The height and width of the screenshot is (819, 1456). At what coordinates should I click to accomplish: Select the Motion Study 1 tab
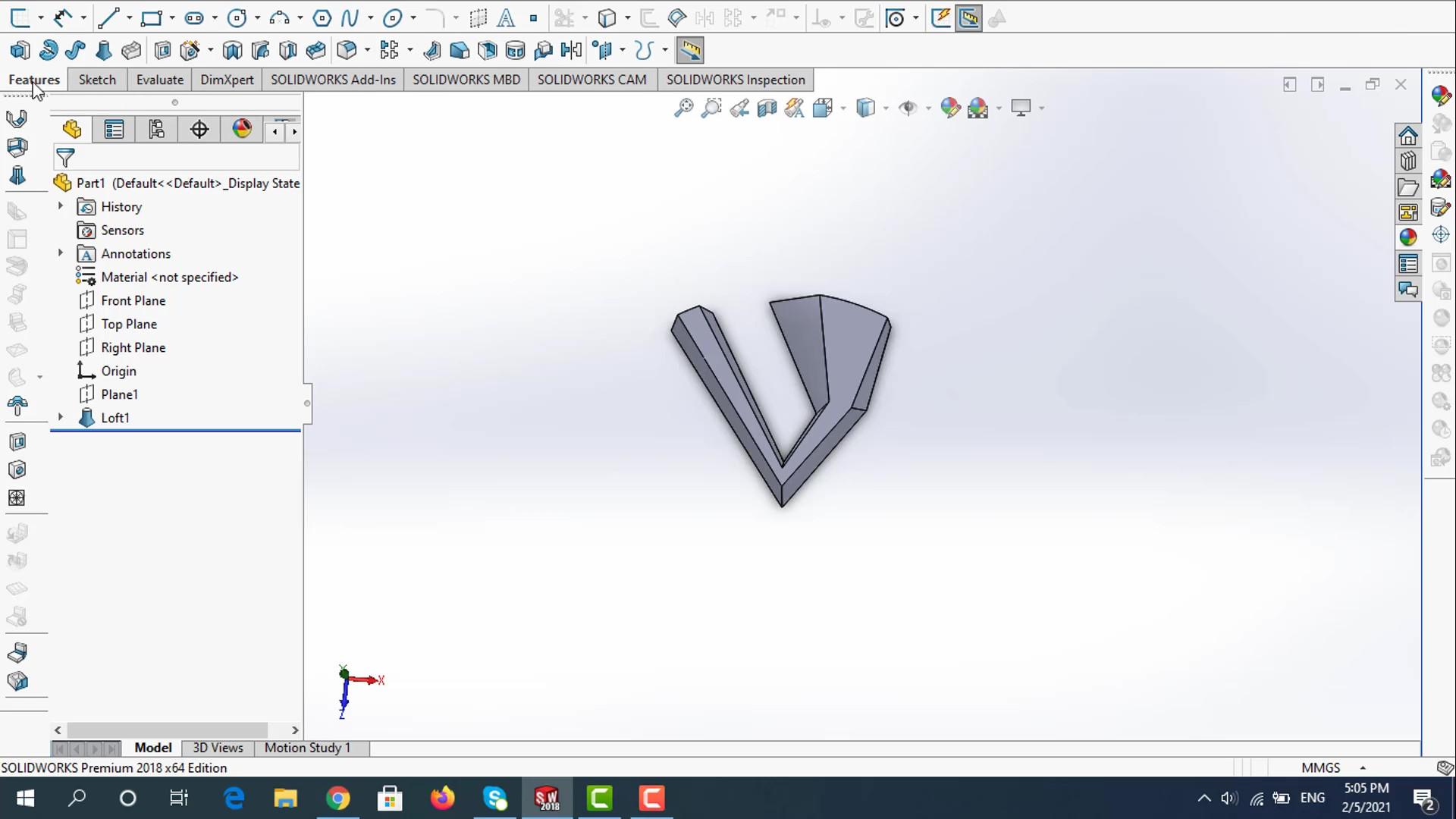pyautogui.click(x=307, y=748)
